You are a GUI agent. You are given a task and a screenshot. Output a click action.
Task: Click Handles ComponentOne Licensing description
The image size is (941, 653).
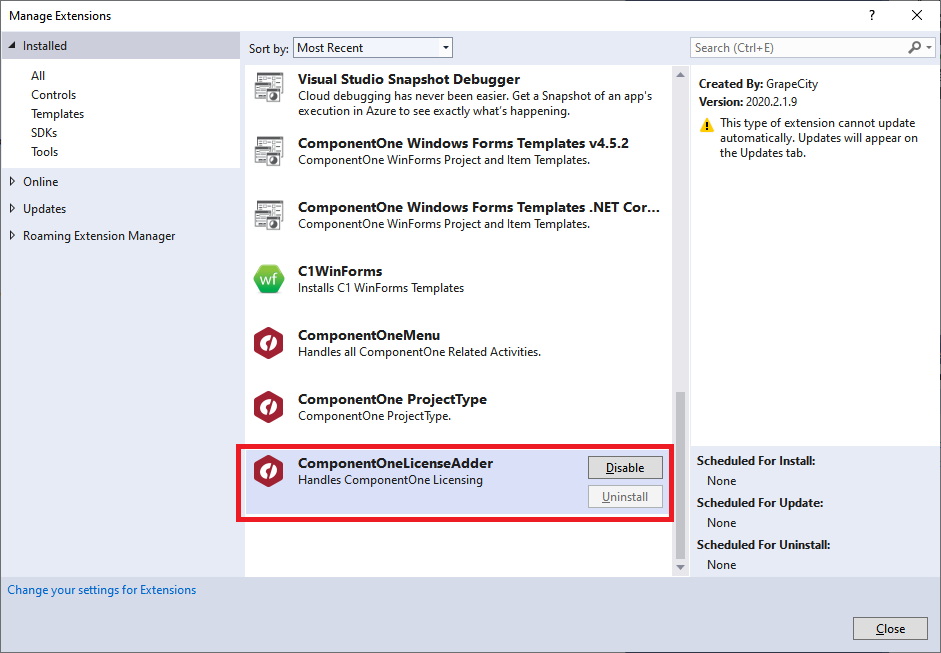[390, 480]
